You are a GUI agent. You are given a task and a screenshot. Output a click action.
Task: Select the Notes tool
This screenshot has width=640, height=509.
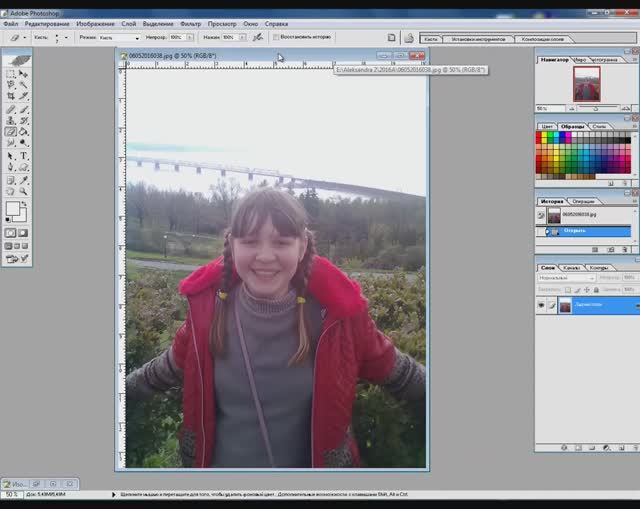click(10, 180)
